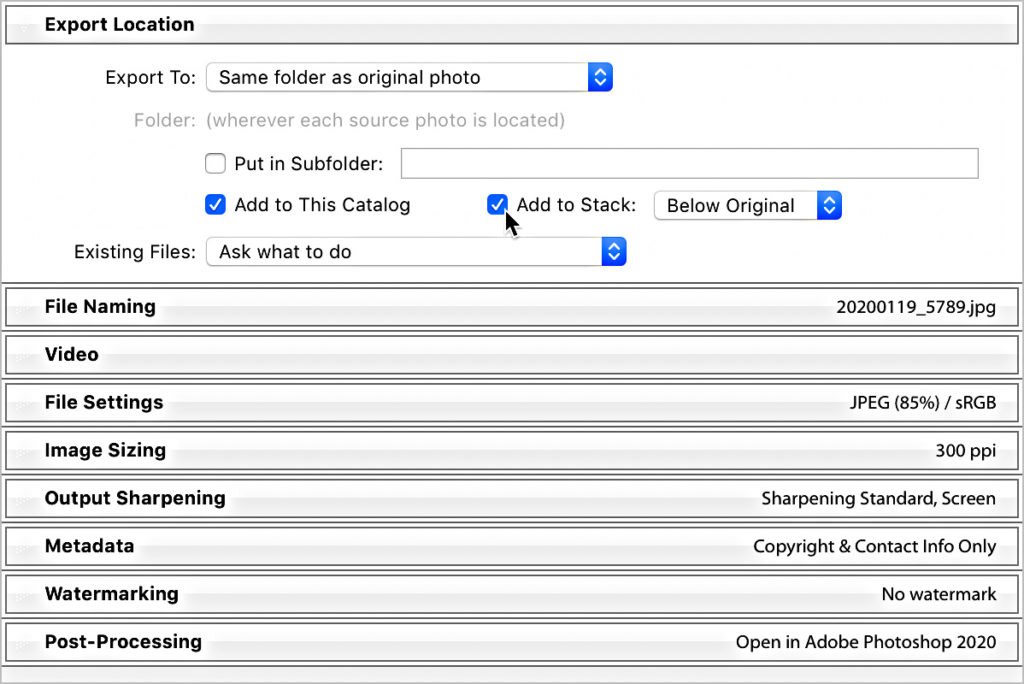Expand the Watermarking panel
The image size is (1024, 684).
(512, 594)
